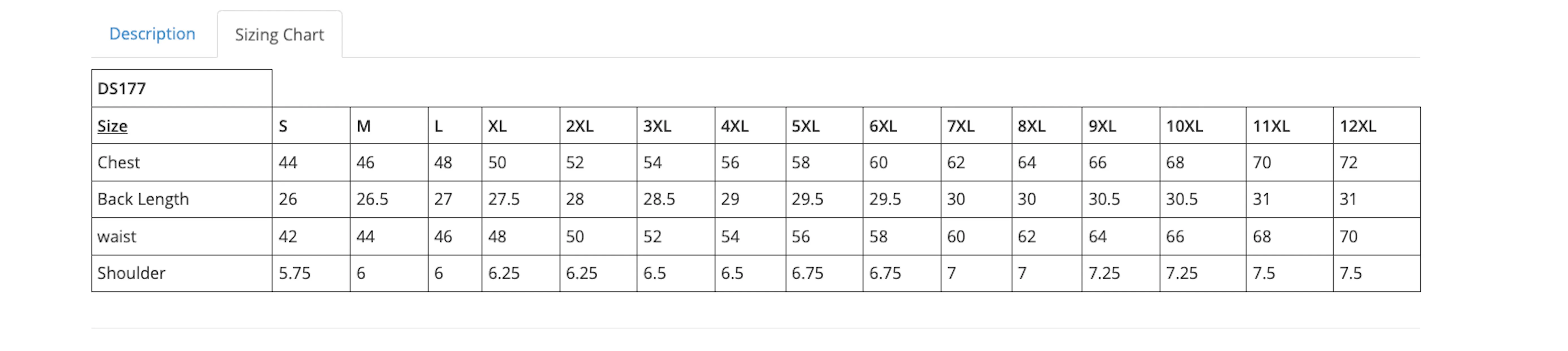1568x351 pixels.
Task: Select the Chest row label
Action: pos(119,163)
